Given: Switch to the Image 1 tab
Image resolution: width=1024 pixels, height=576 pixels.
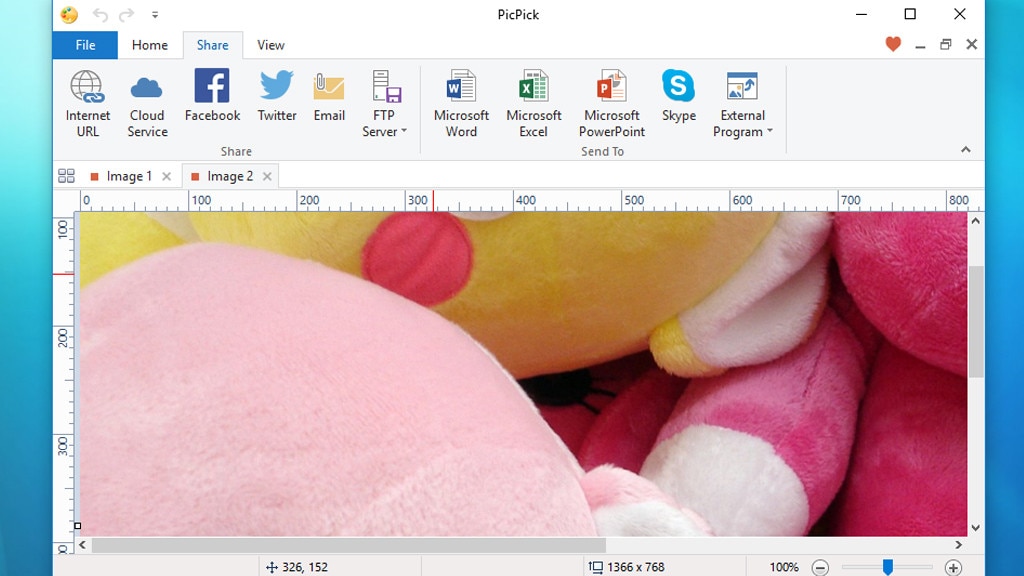Looking at the screenshot, I should coord(129,176).
